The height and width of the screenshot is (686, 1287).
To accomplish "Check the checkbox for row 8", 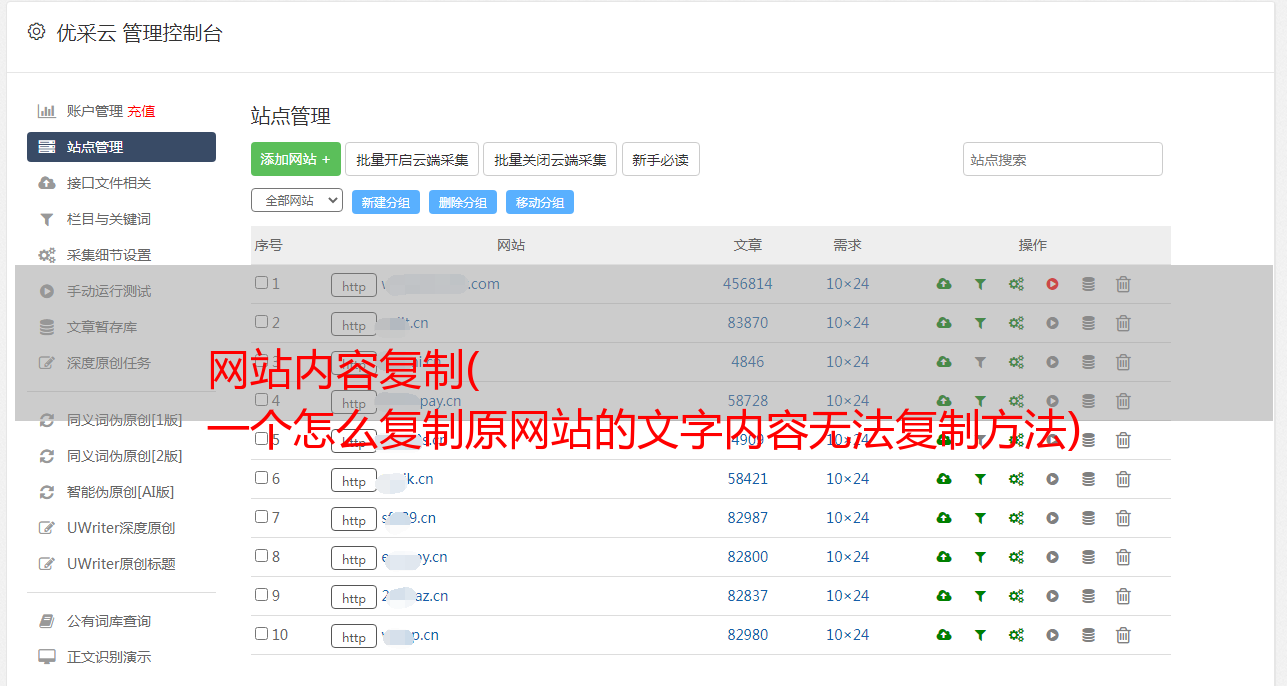I will click(261, 556).
